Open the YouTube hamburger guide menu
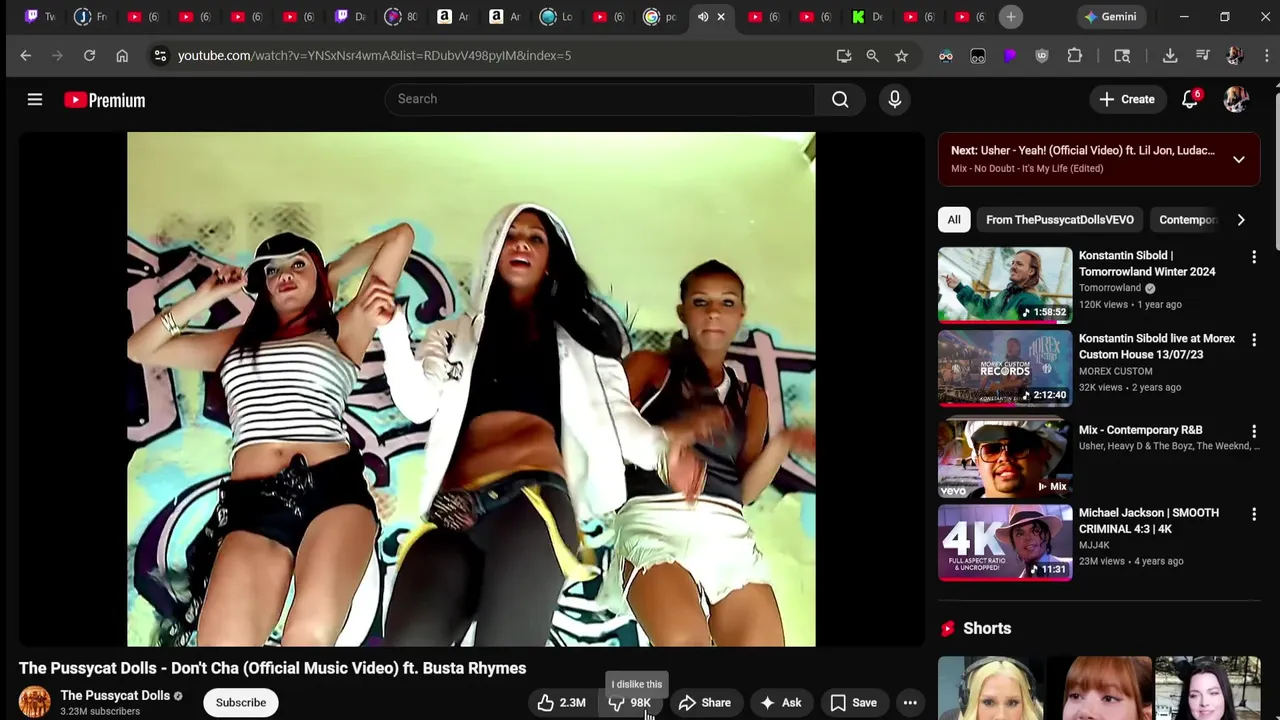1280x720 pixels. coord(35,99)
